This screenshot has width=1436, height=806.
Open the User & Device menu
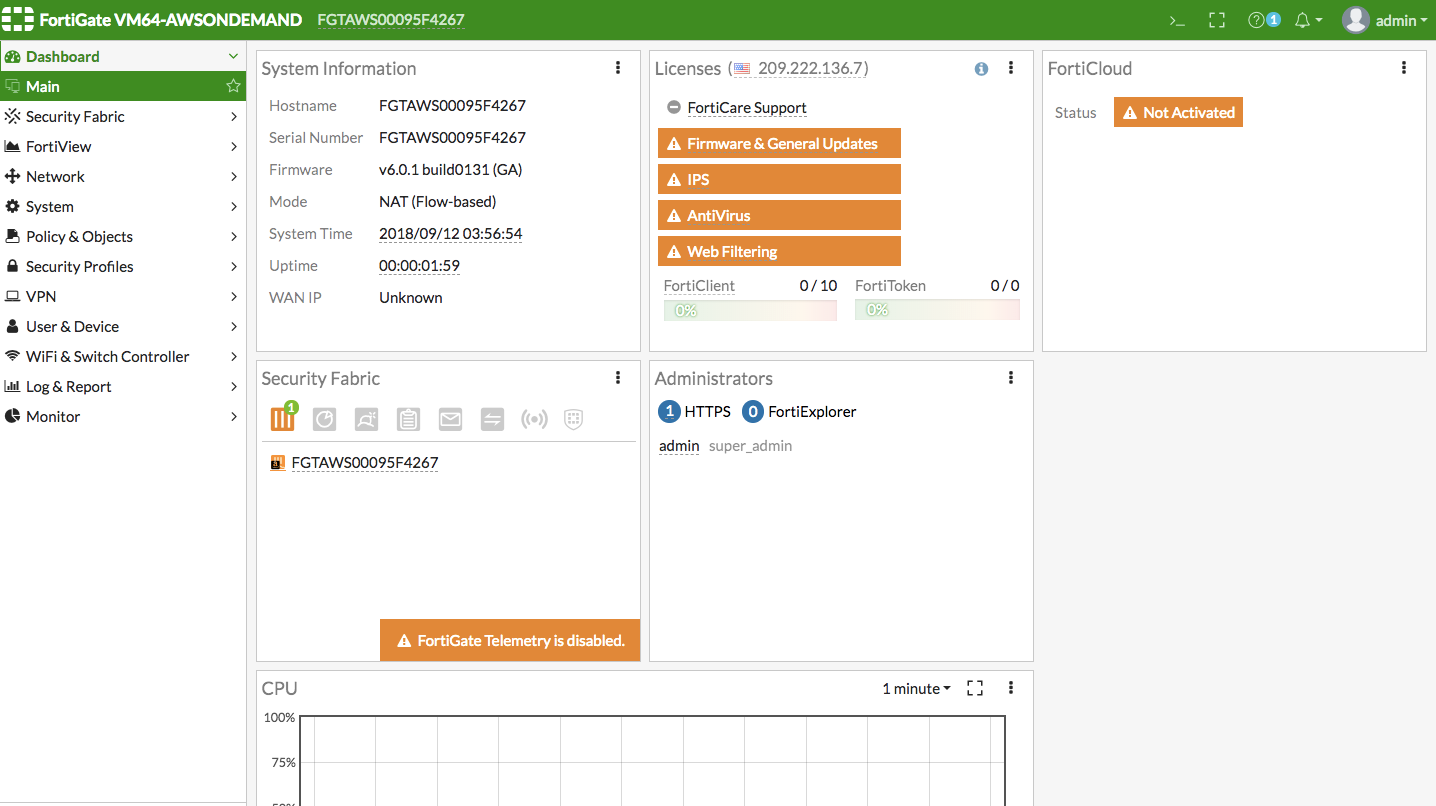pyautogui.click(x=123, y=326)
